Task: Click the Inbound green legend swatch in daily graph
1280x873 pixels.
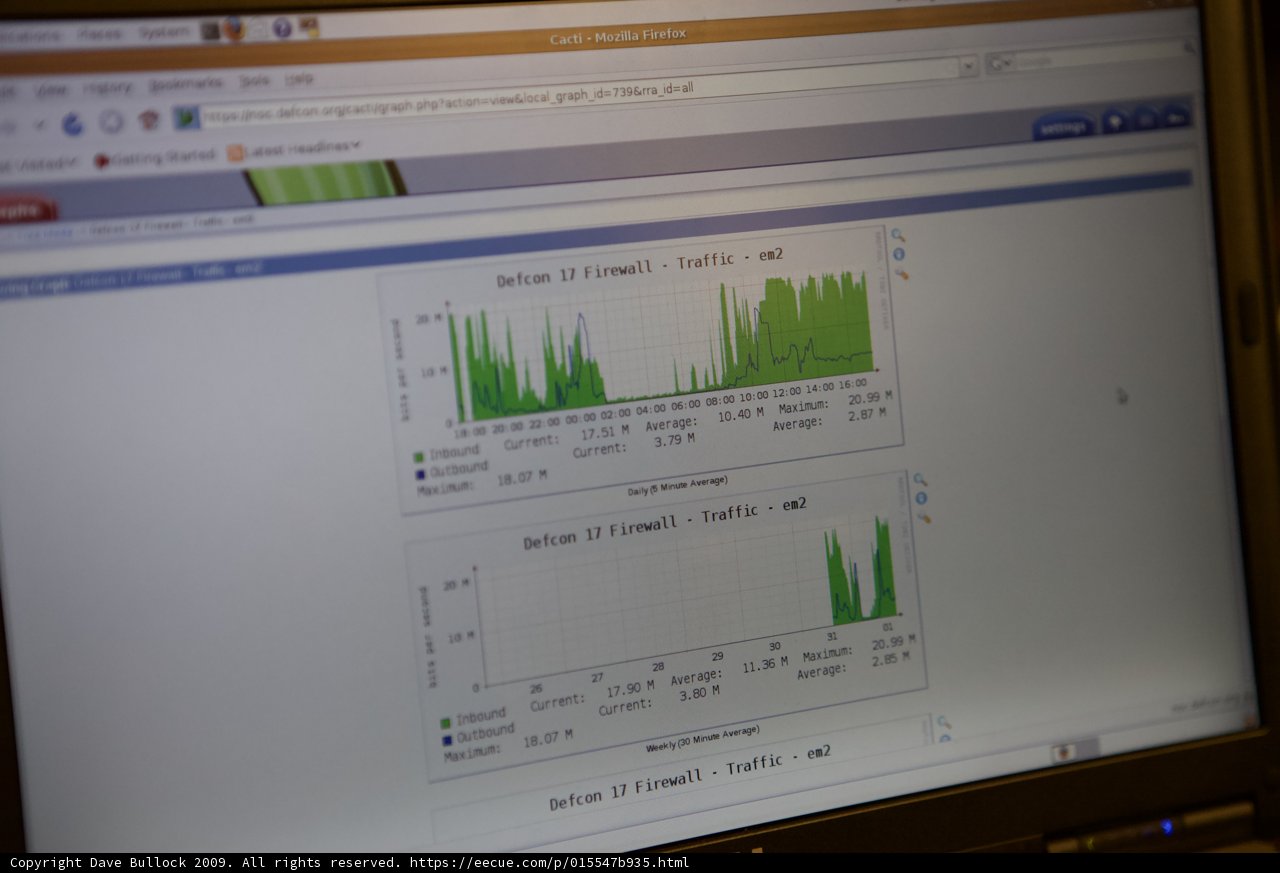Action: (x=418, y=457)
